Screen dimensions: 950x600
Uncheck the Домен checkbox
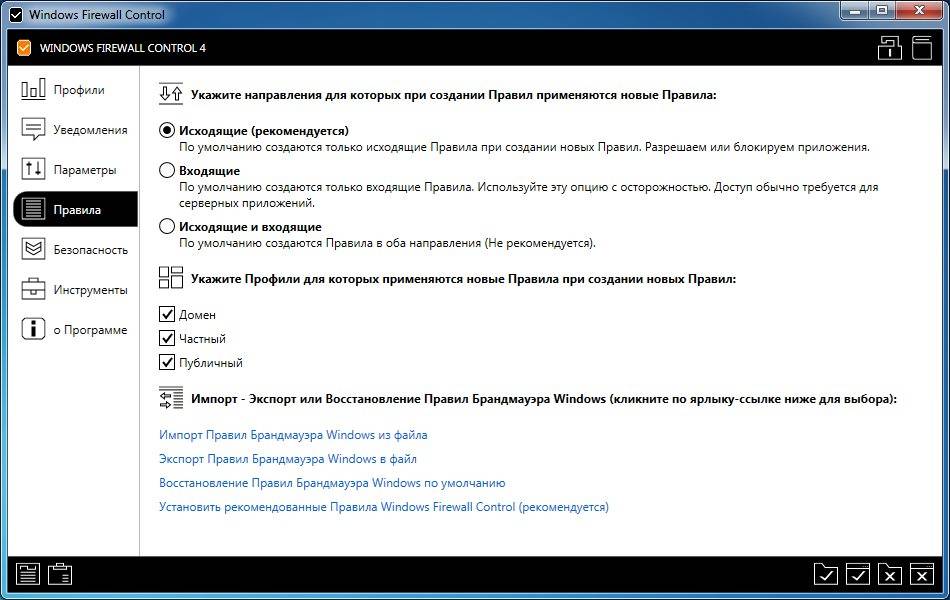167,314
